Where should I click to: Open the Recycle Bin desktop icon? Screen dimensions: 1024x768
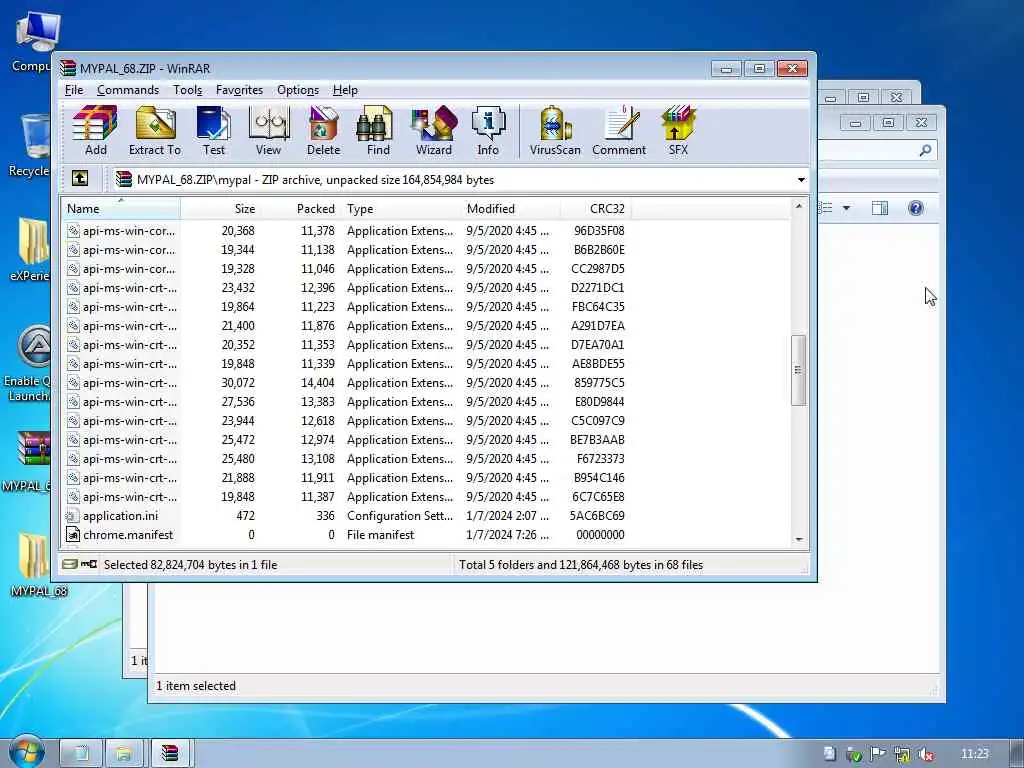click(x=31, y=145)
